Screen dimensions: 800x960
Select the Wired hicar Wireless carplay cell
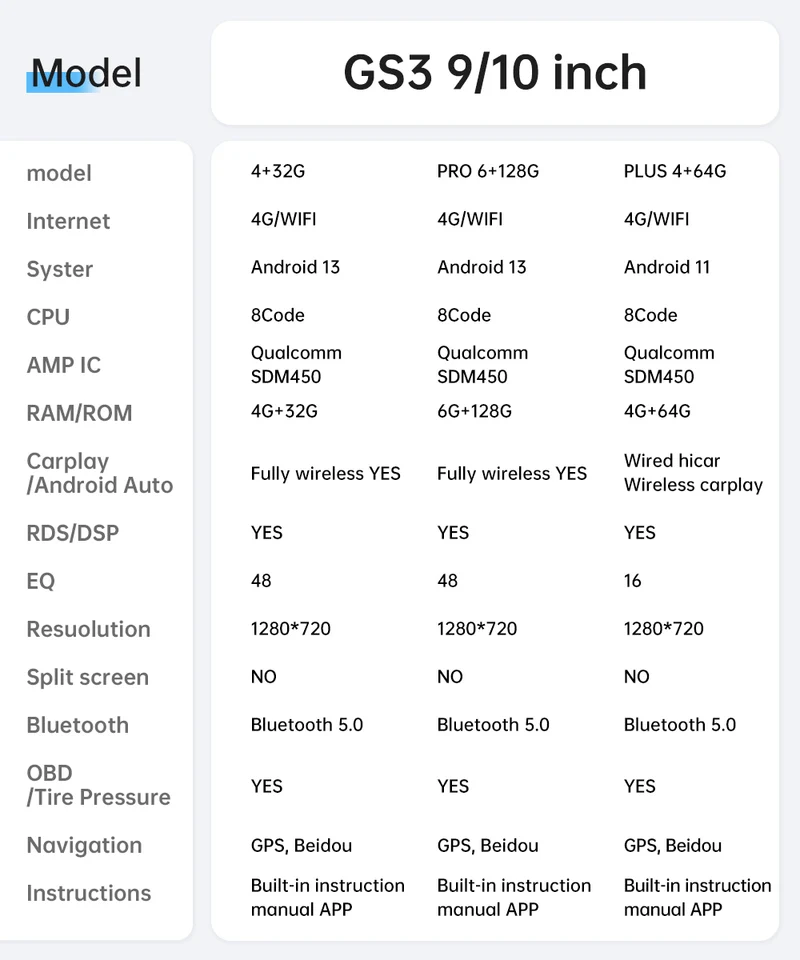click(693, 473)
